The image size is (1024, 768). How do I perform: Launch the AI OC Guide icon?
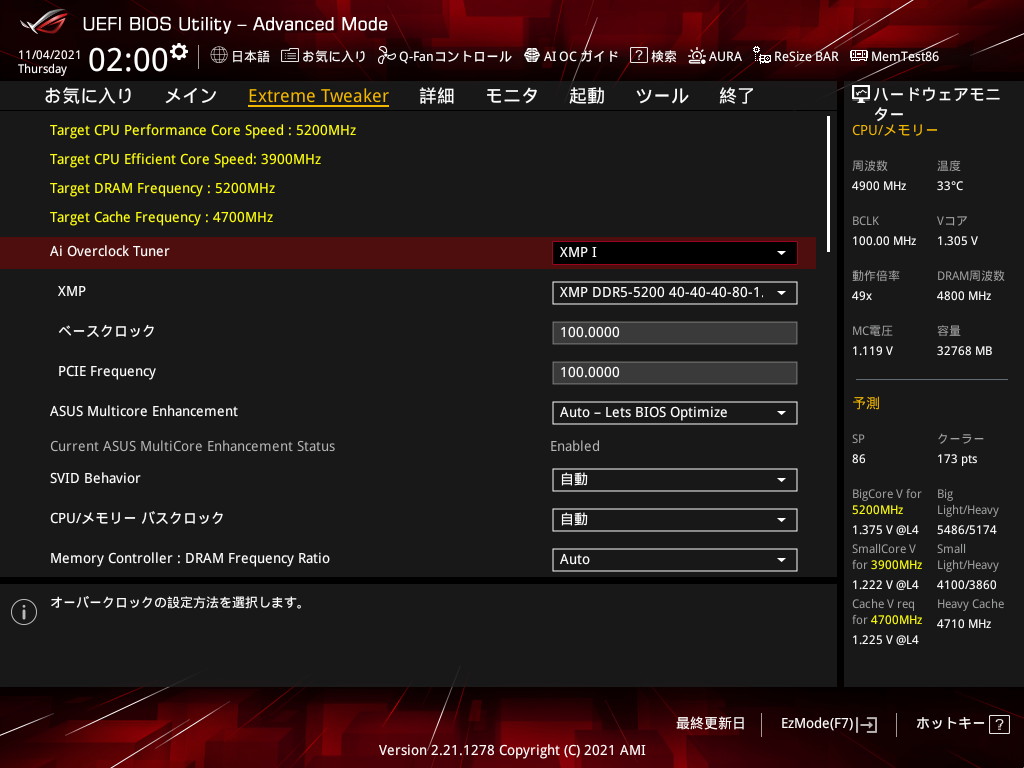click(532, 56)
